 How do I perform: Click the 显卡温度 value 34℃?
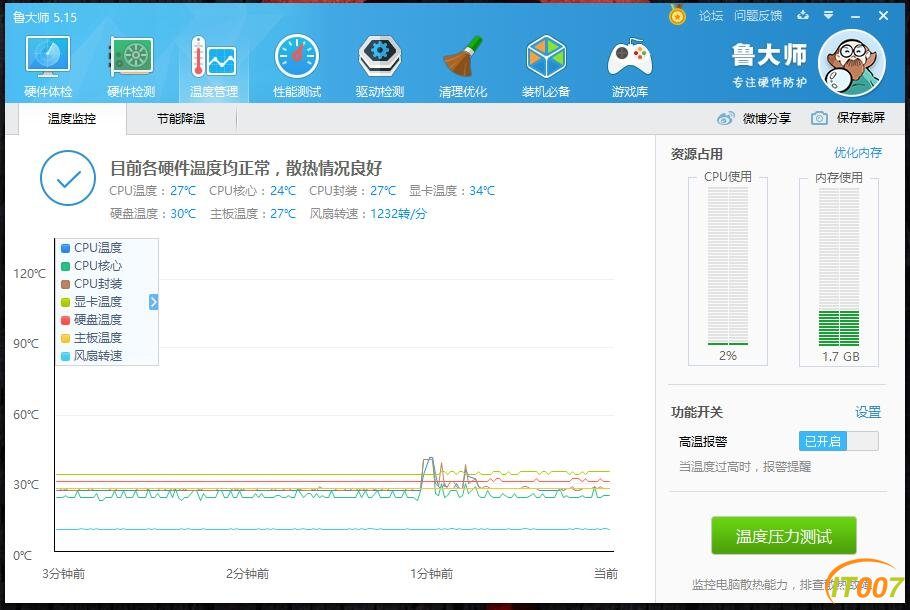(482, 190)
